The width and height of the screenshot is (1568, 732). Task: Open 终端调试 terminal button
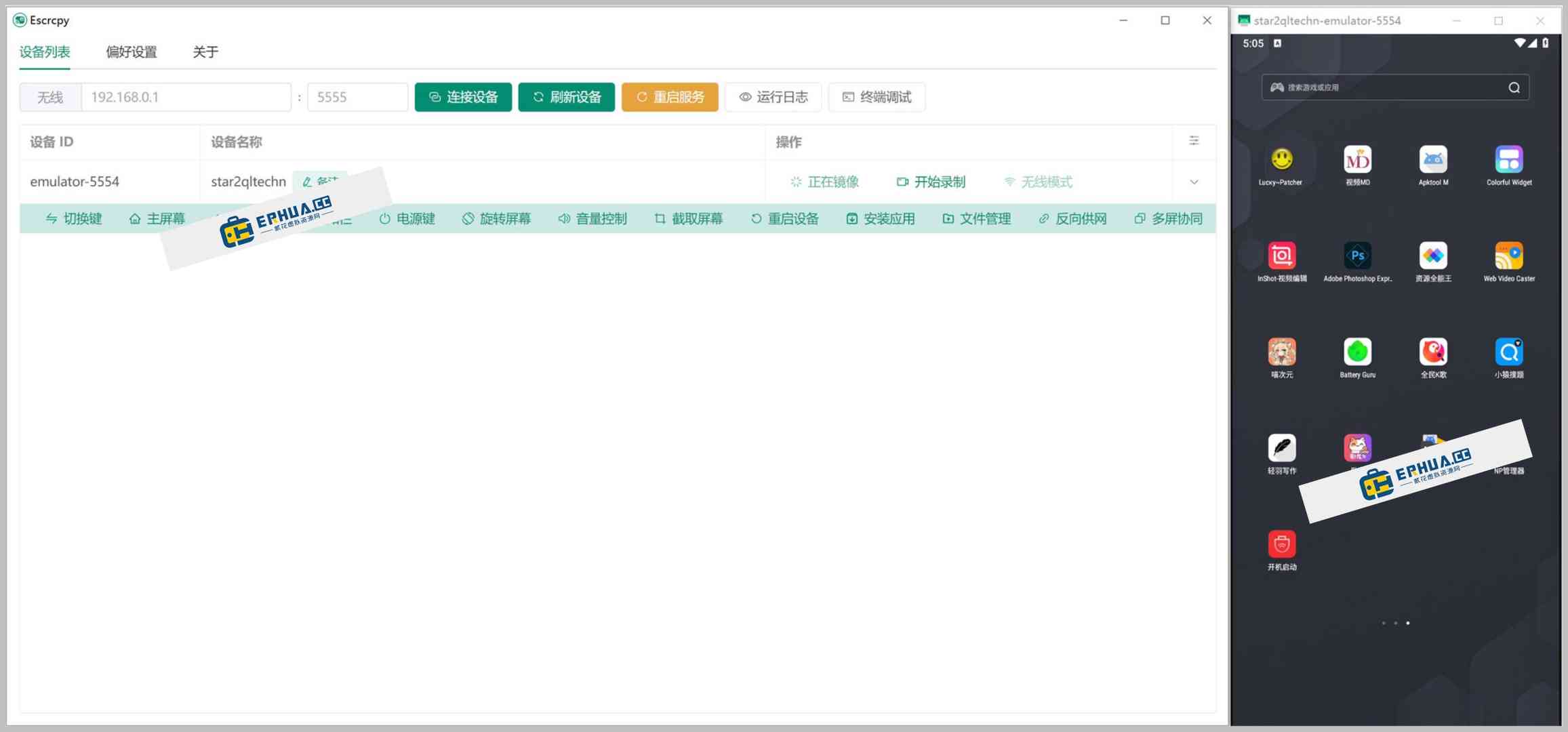[x=877, y=97]
